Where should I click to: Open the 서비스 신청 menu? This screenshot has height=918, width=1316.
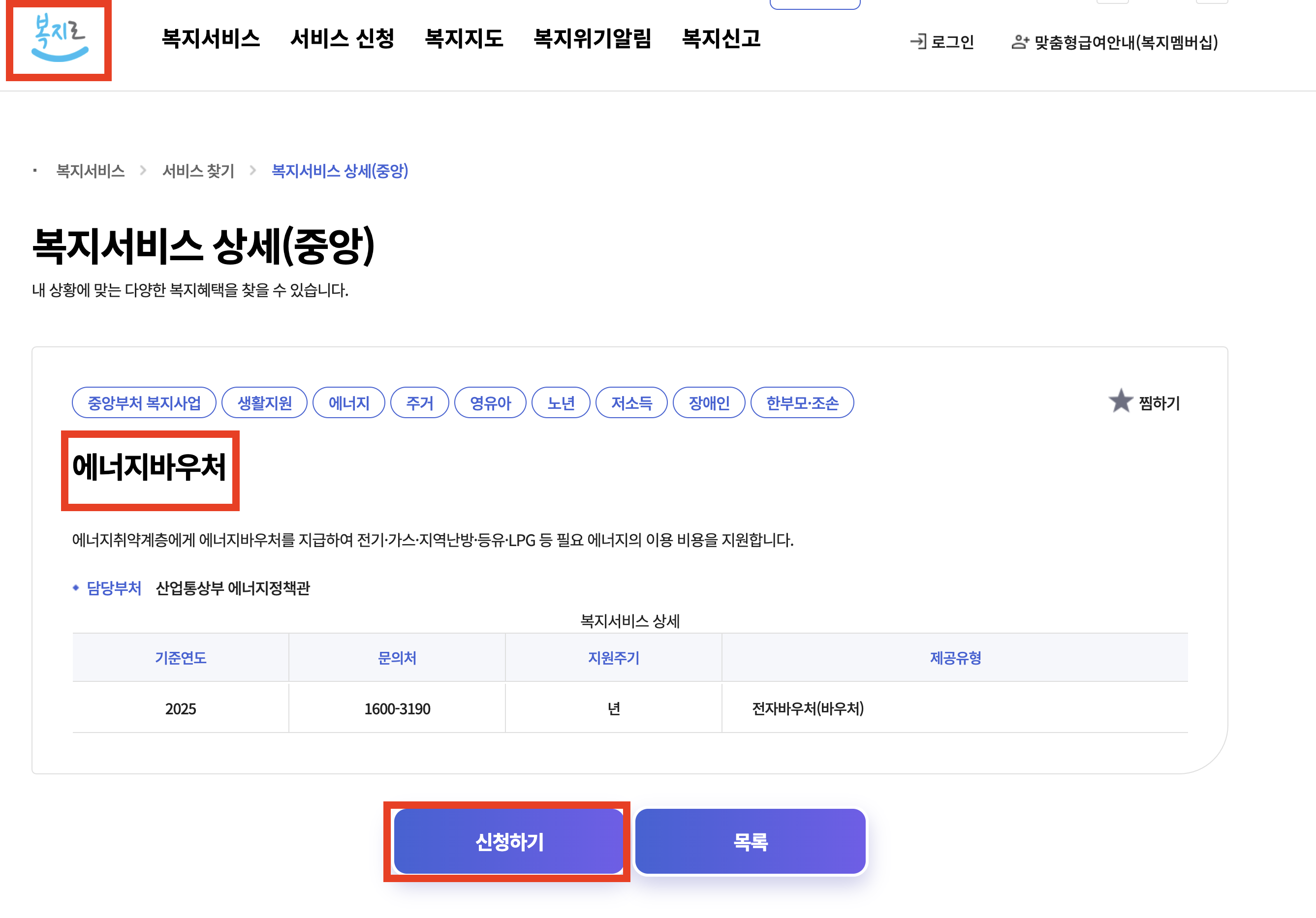(342, 39)
